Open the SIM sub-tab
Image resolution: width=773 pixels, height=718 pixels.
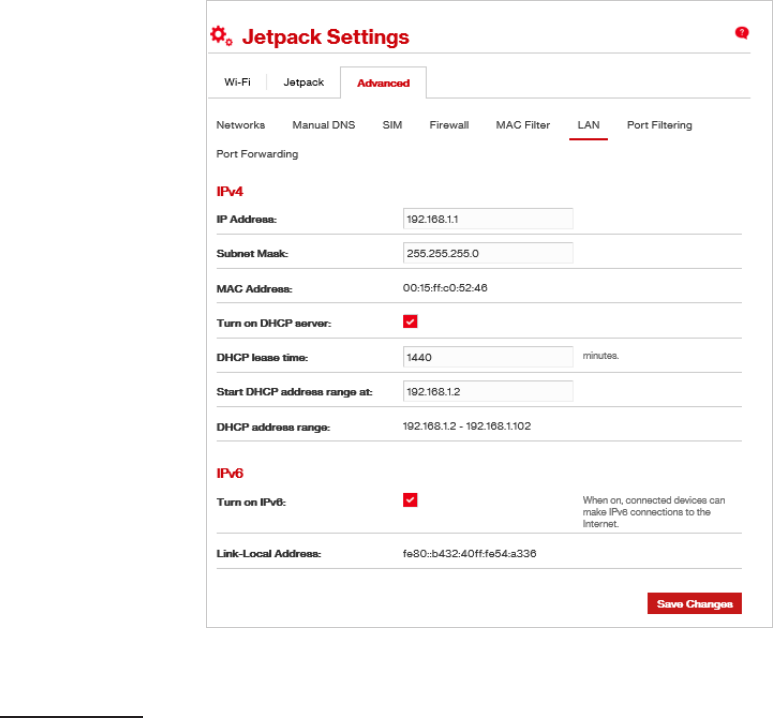(x=392, y=125)
